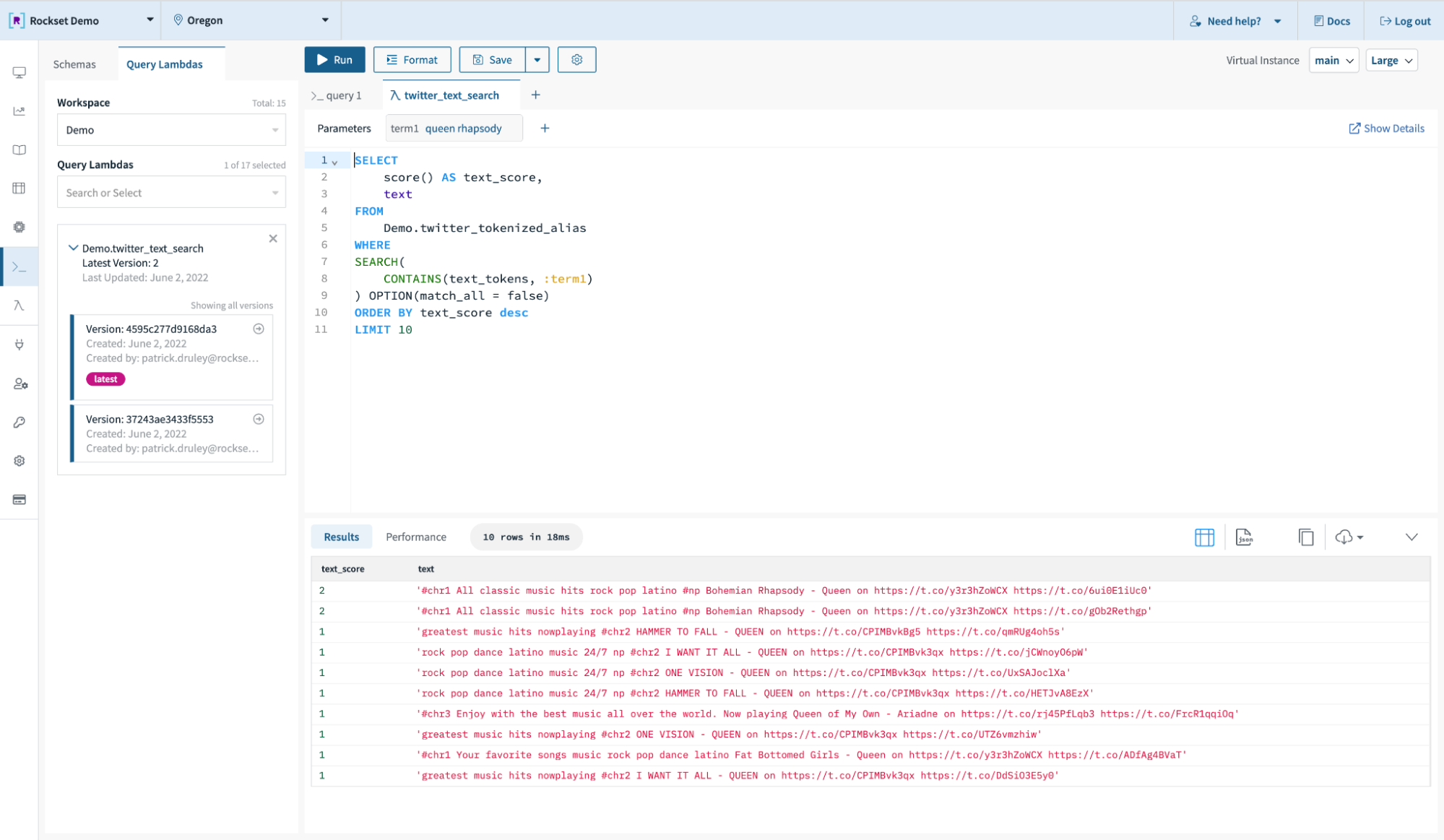Collapse the results panel with the chevron
This screenshot has width=1444, height=840.
pyautogui.click(x=1411, y=537)
